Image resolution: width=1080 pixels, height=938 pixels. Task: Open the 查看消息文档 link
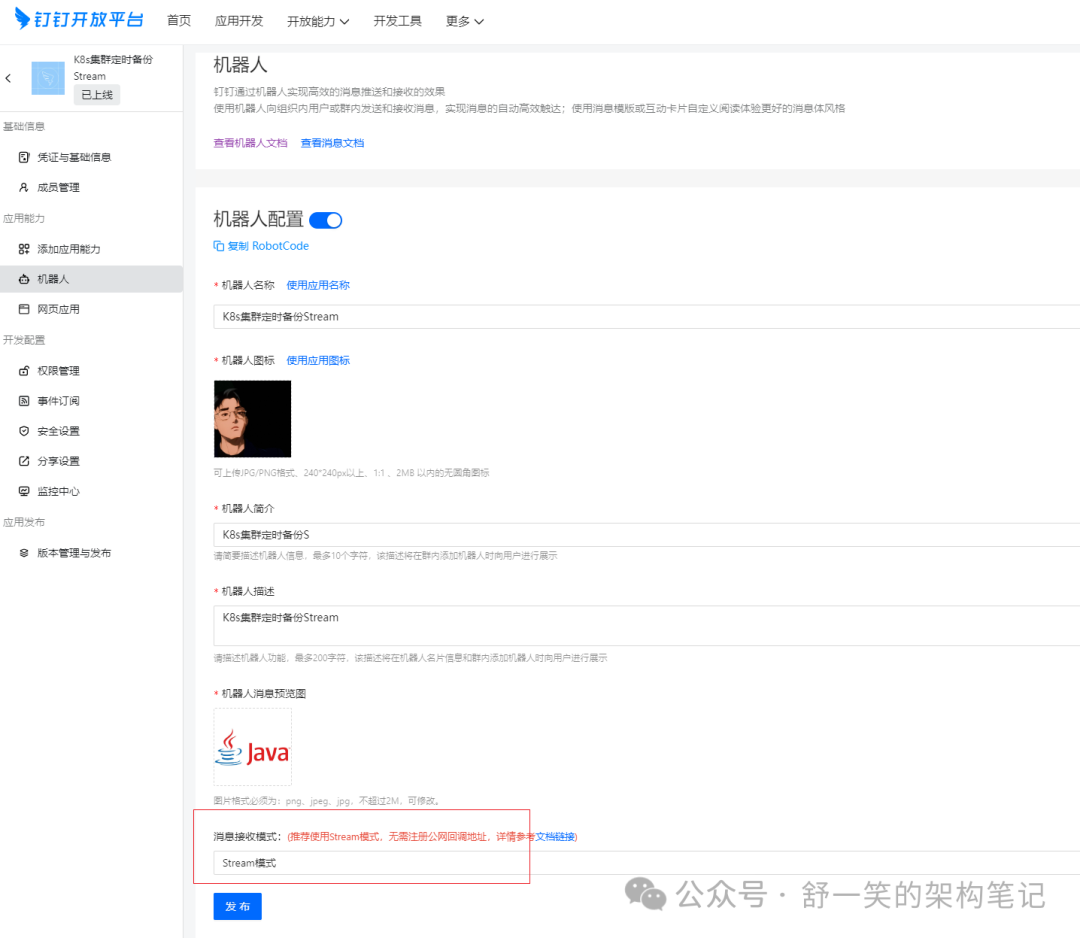[x=332, y=143]
